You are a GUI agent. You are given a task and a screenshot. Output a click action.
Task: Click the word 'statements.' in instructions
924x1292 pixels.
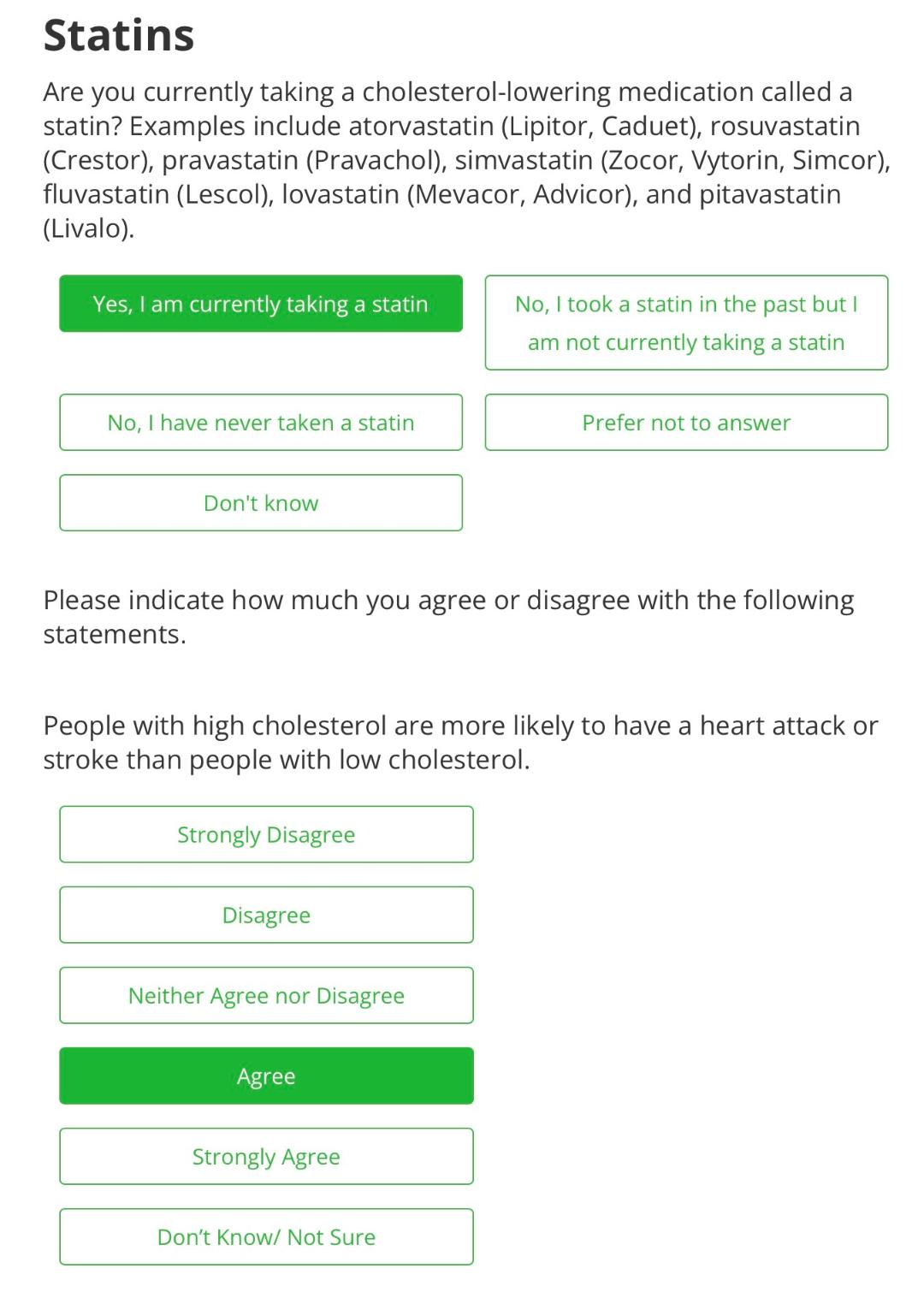[115, 634]
